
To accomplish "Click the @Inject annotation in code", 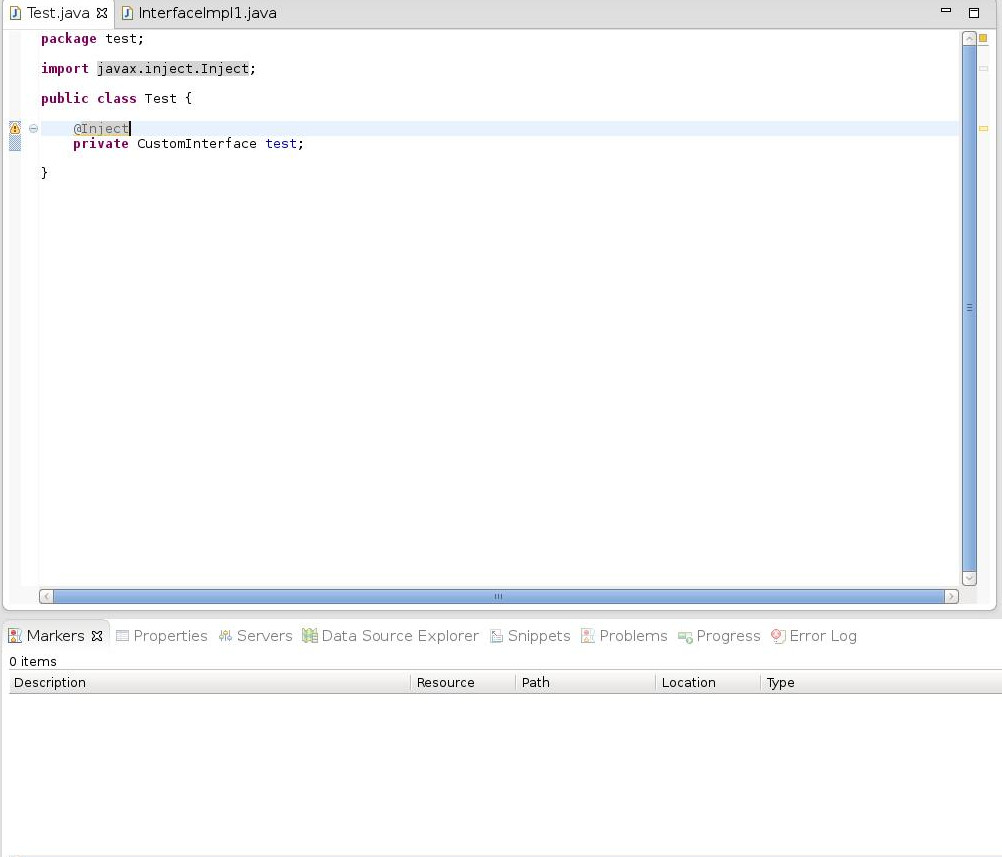I will 101,128.
